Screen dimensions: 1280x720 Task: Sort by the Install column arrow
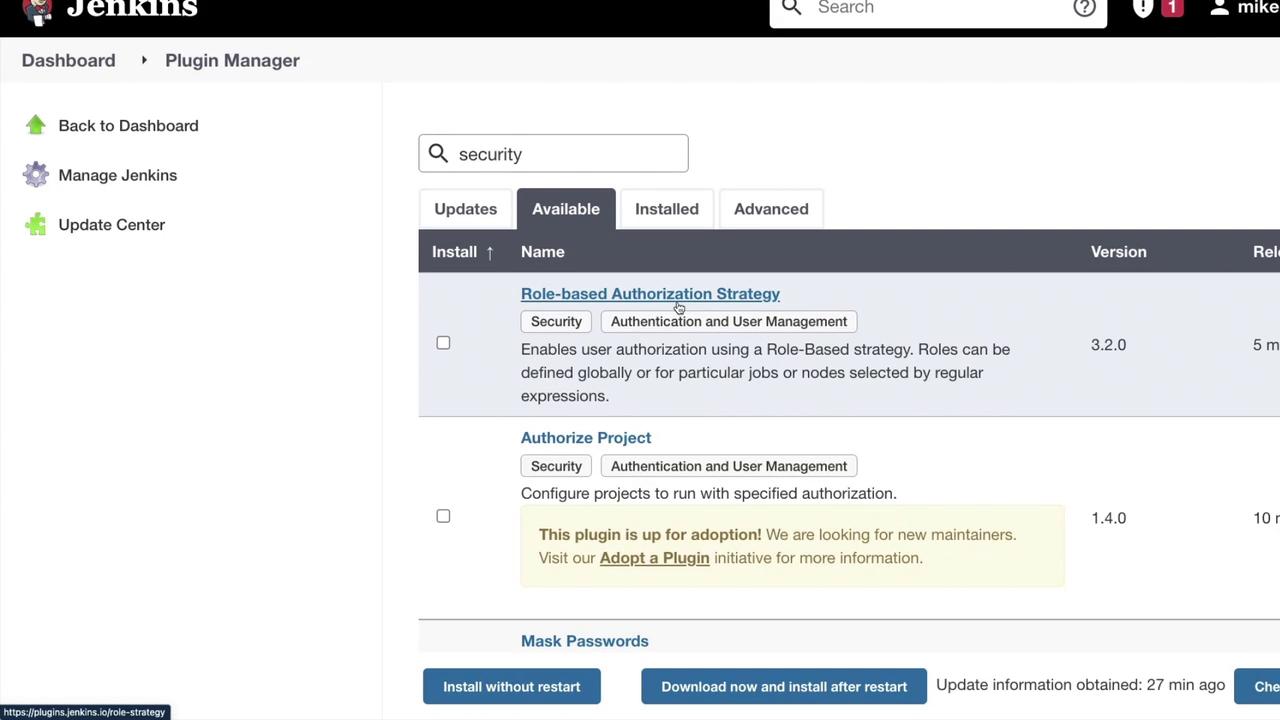click(x=489, y=252)
